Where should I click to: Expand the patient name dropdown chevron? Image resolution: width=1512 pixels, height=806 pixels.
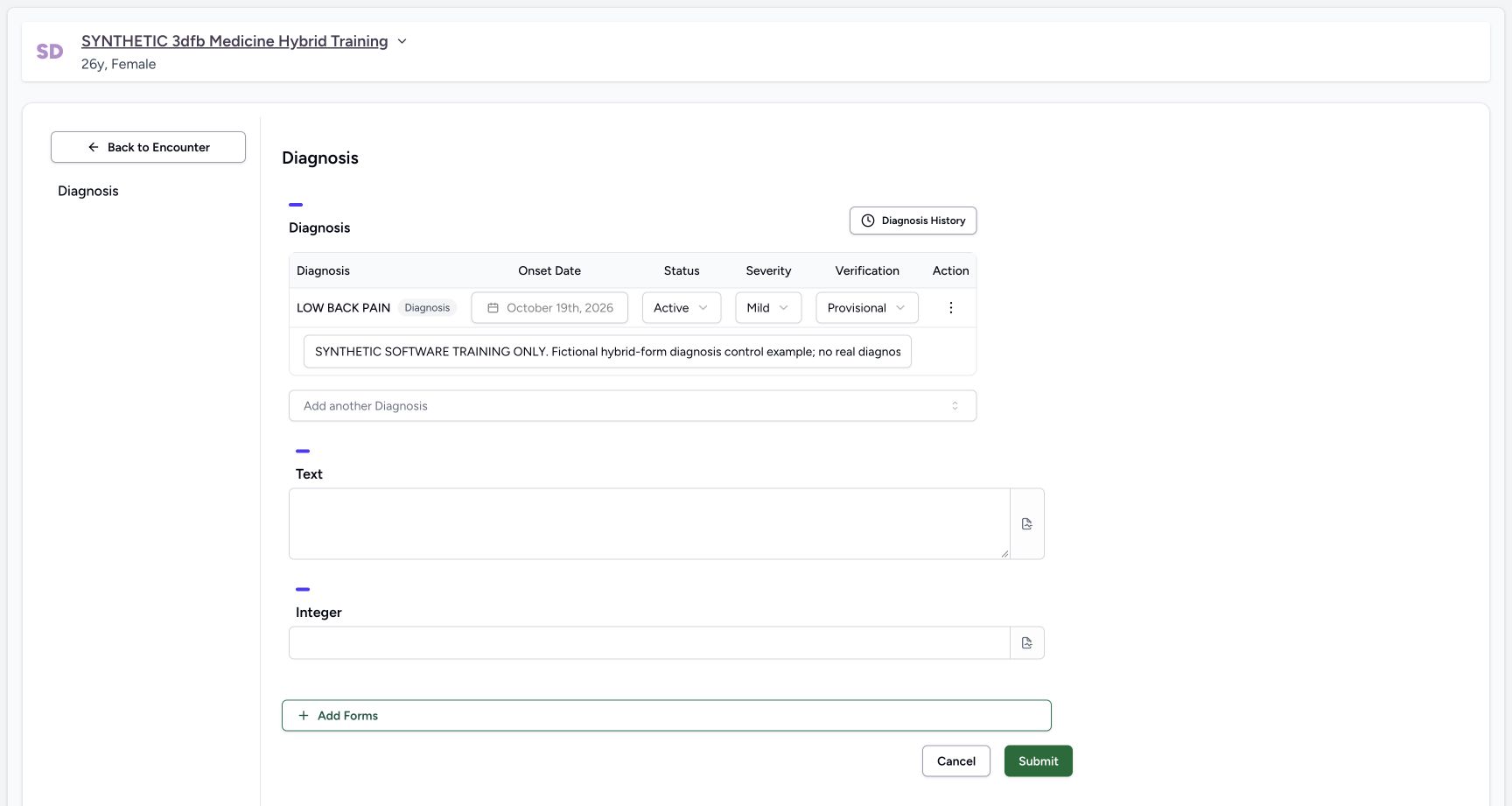pos(402,41)
